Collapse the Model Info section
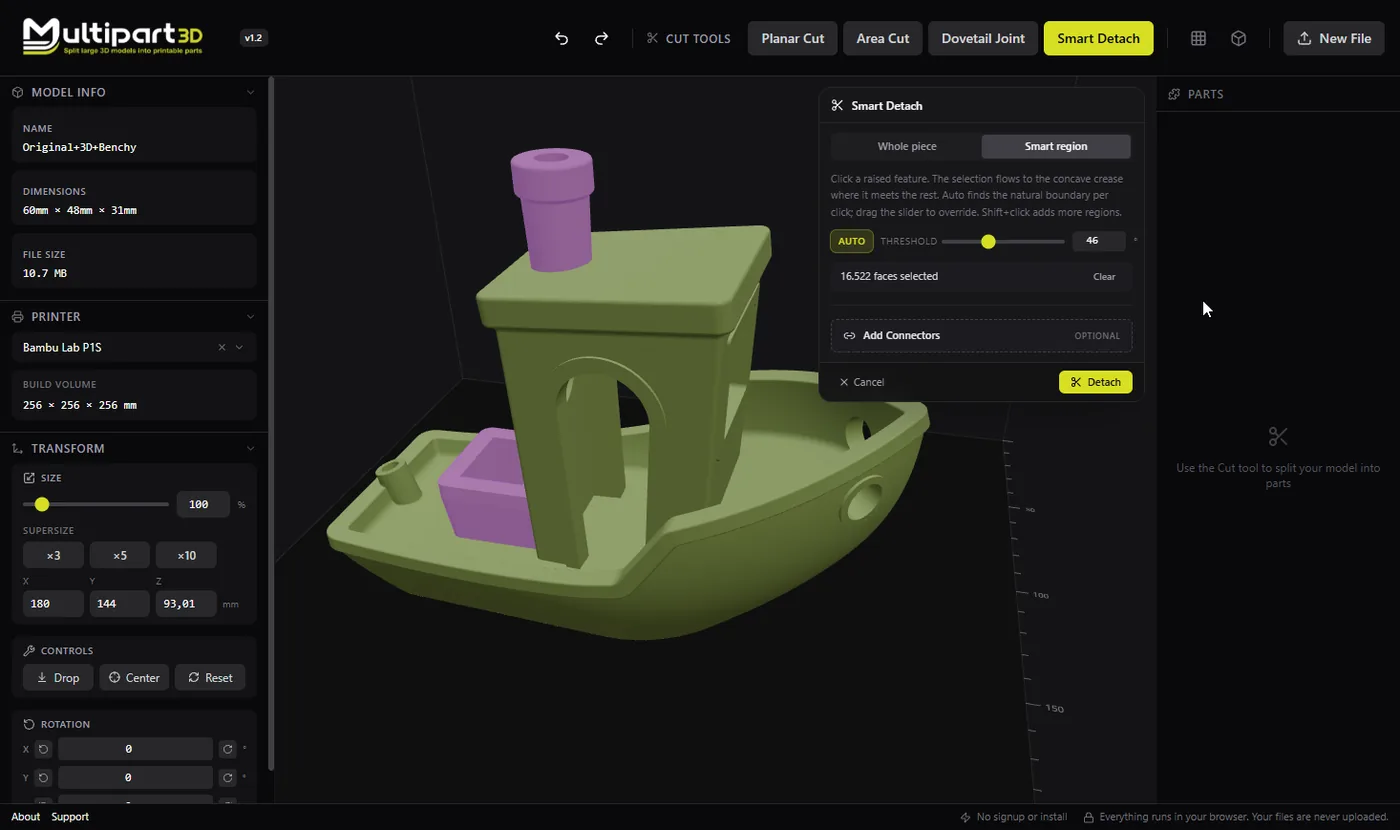1400x830 pixels. coord(250,92)
